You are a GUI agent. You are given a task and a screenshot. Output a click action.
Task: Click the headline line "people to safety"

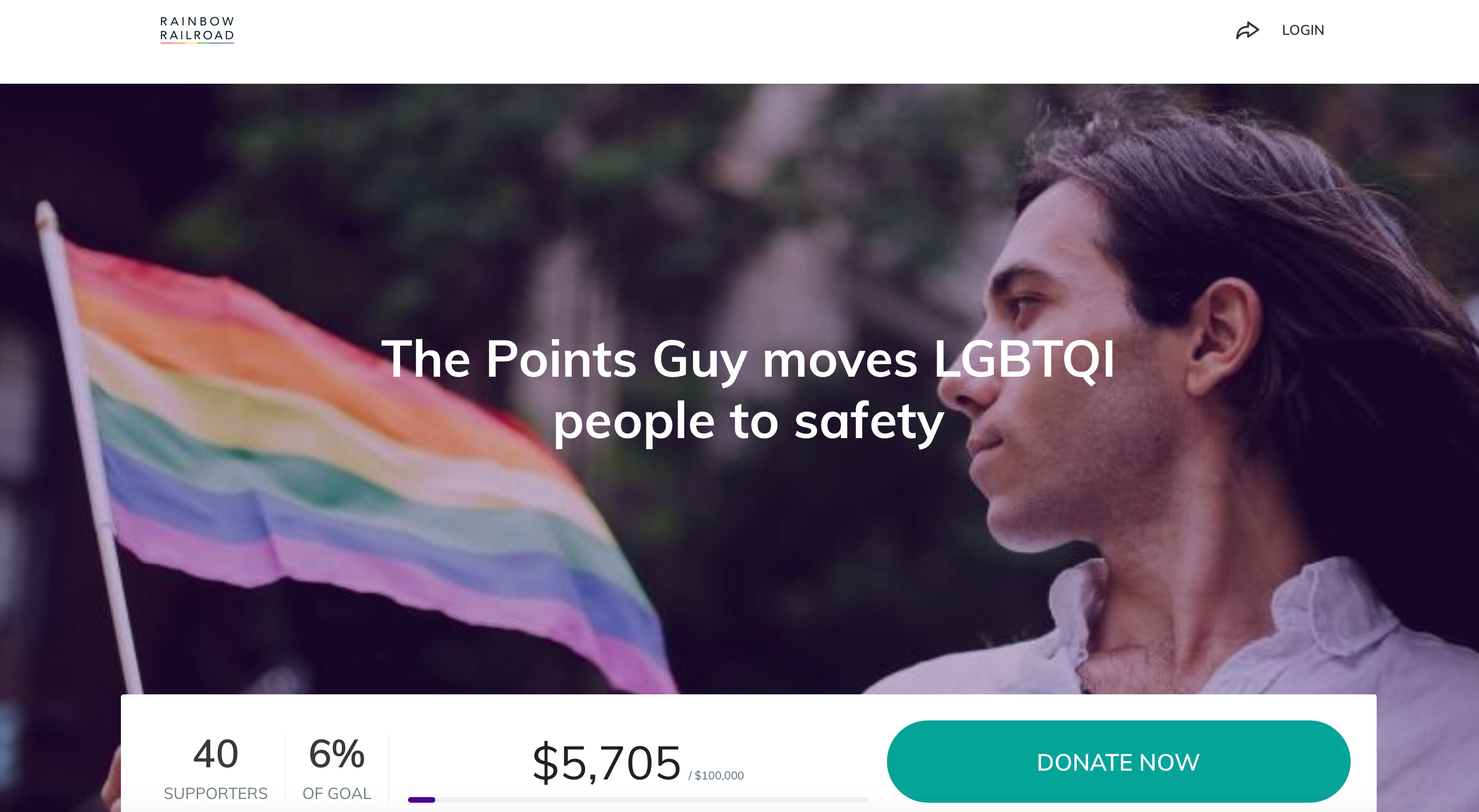[748, 421]
